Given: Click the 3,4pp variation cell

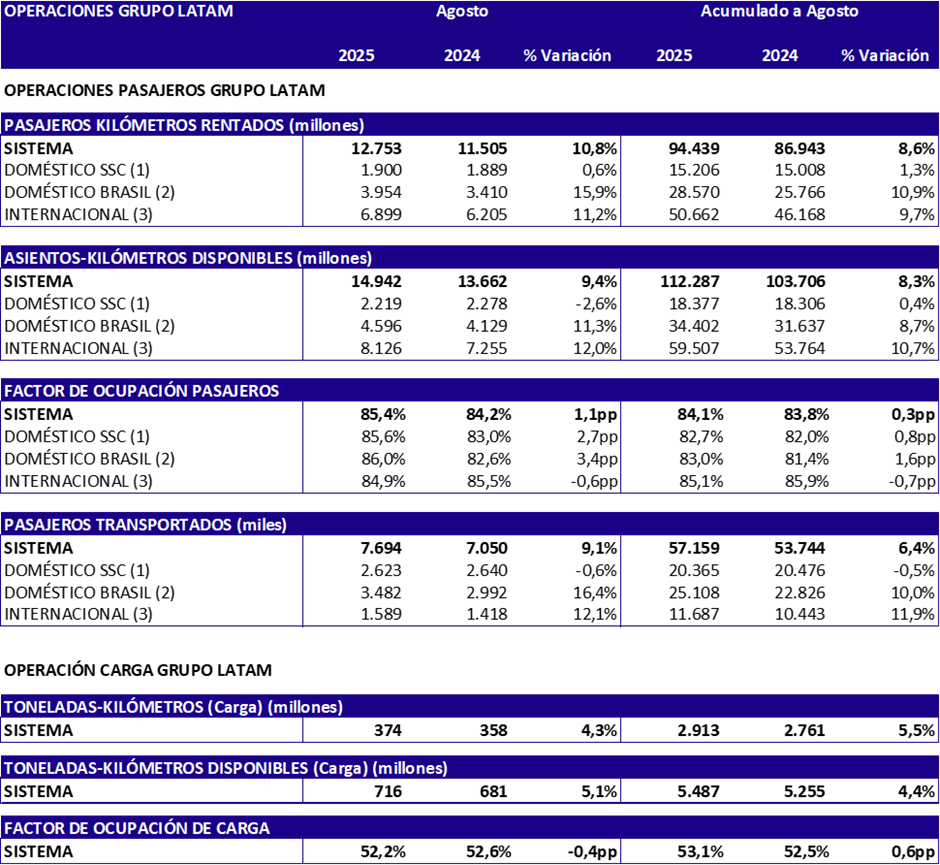Looking at the screenshot, I should 597,459.
